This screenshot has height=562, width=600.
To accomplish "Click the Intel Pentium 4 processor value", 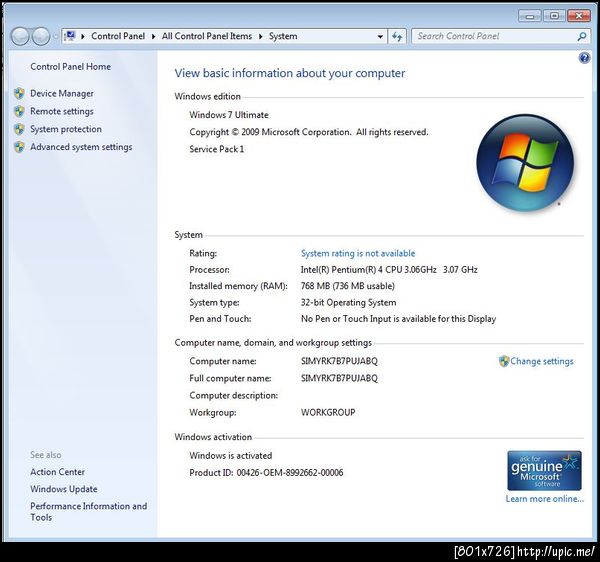I will 389,270.
